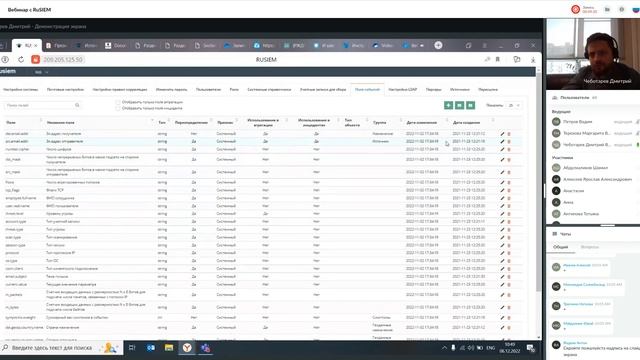The height and width of the screenshot is (360, 640).
Task: Edit the src.email.addr row with the pencil
Action: (x=502, y=141)
